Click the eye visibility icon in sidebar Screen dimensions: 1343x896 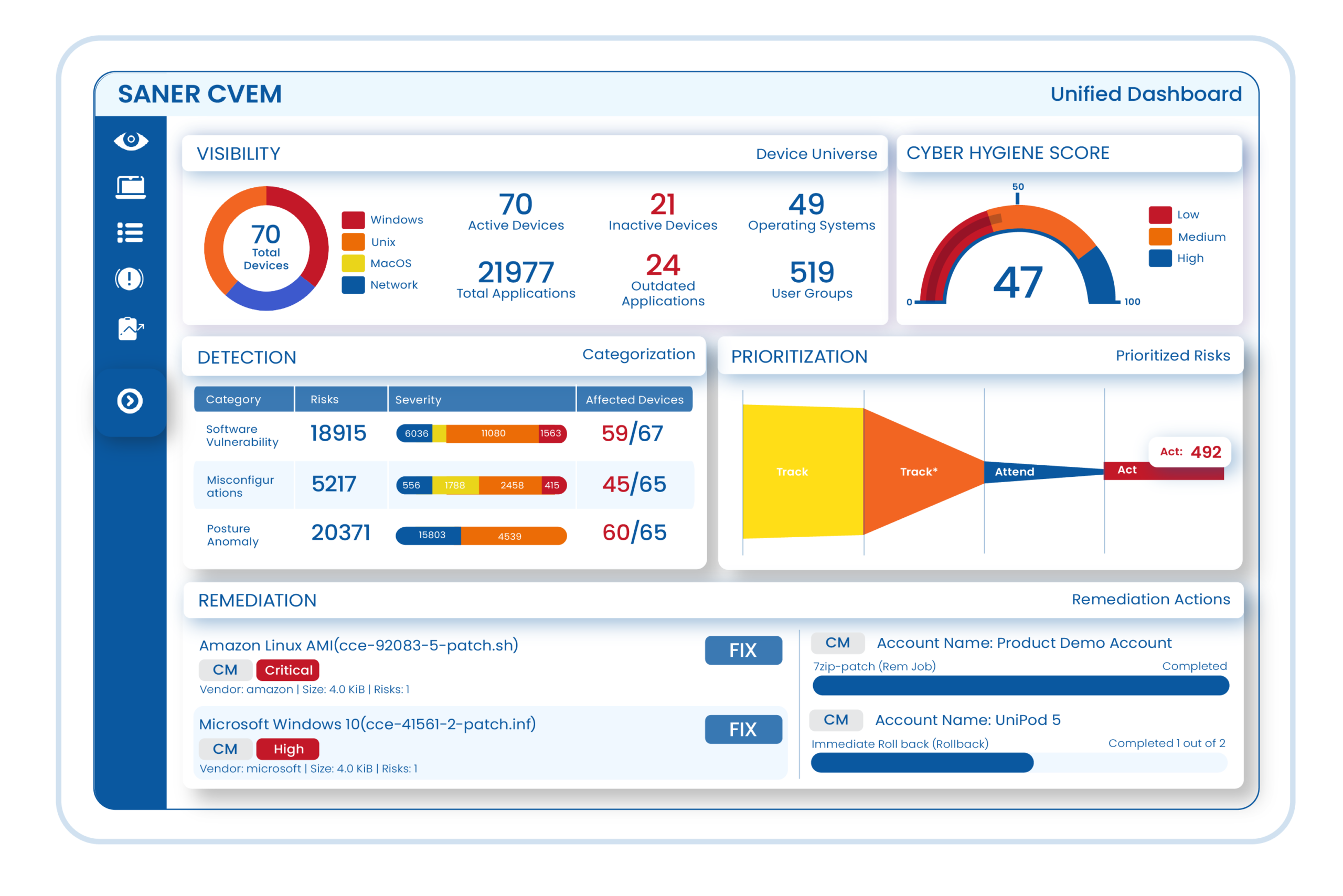click(131, 140)
